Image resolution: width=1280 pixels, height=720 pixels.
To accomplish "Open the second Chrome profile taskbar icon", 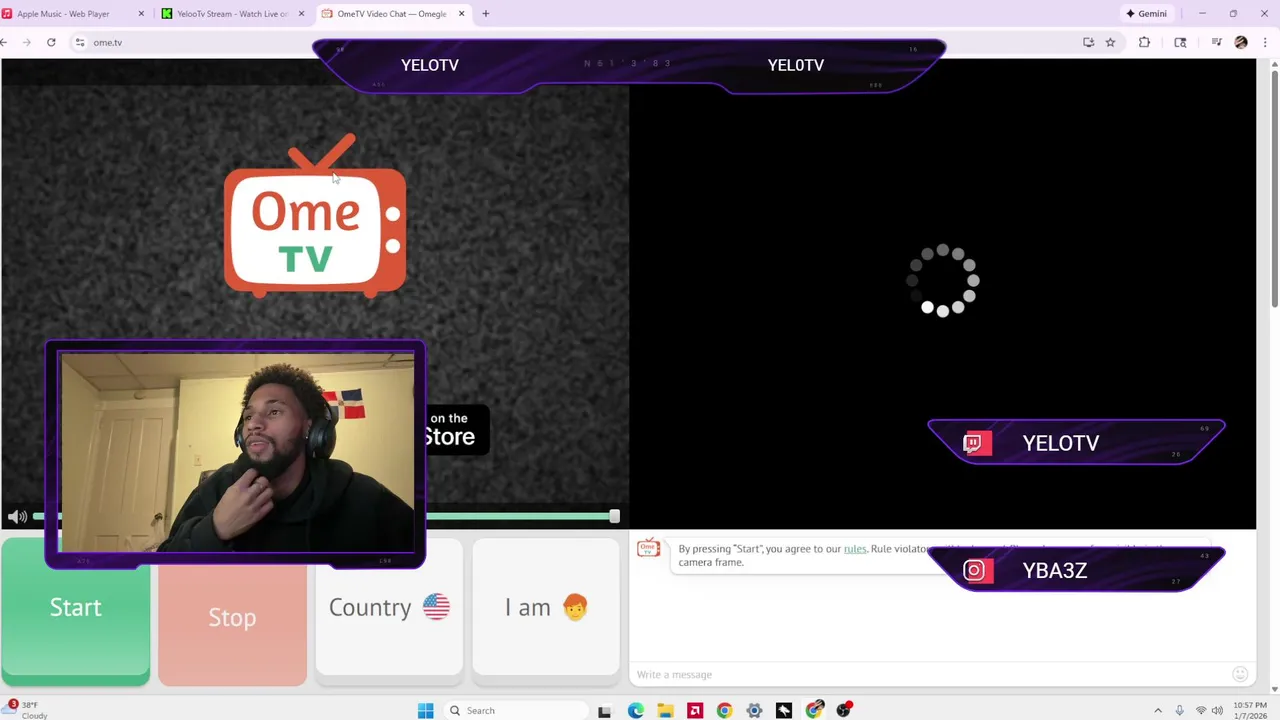I will click(x=814, y=710).
